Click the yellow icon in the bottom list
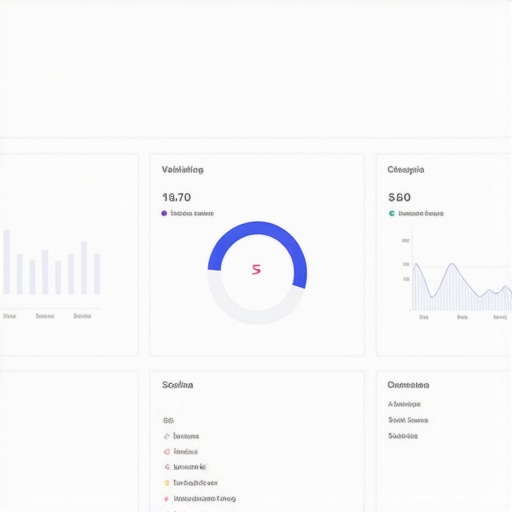This screenshot has height=512, width=512. click(167, 483)
